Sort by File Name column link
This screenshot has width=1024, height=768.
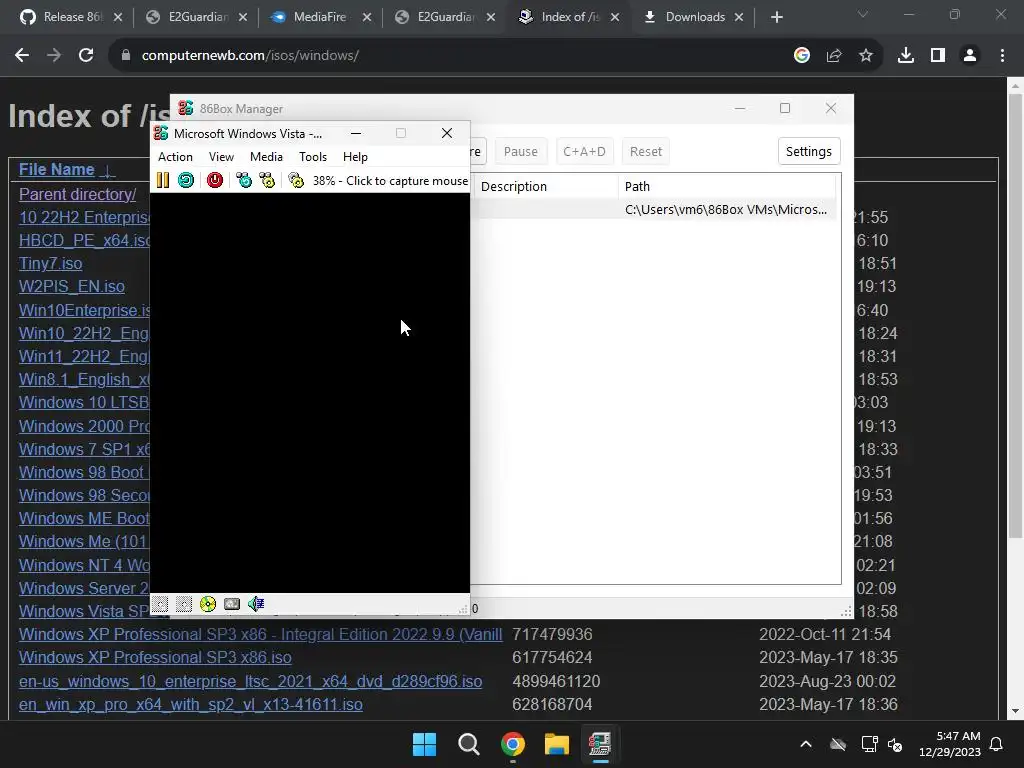pyautogui.click(x=57, y=169)
